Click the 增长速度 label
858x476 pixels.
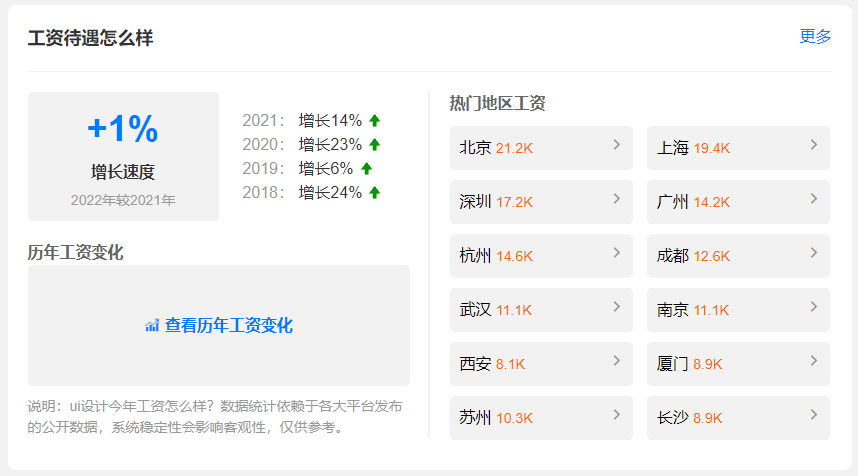point(123,172)
